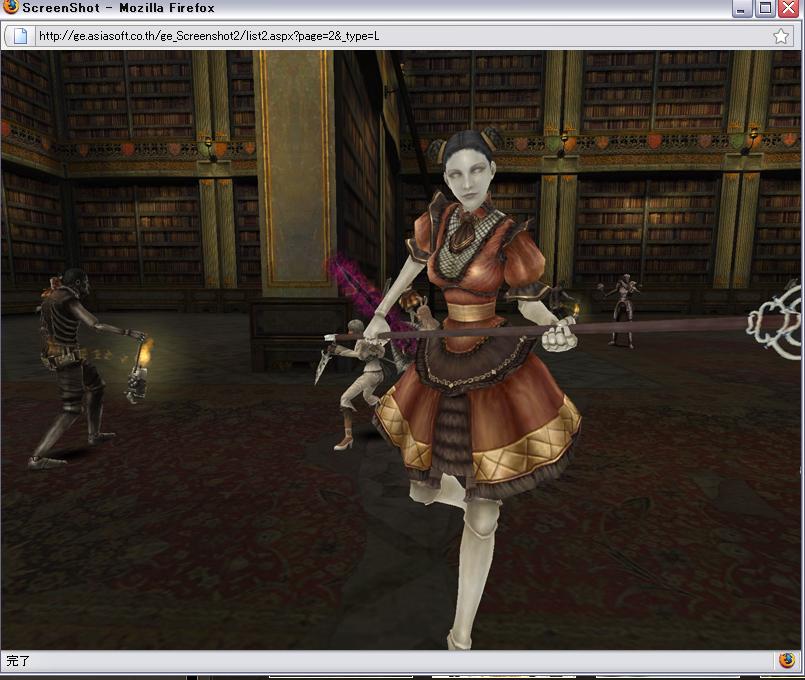This screenshot has width=805, height=680.
Task: Click the ScreenShot - Mozilla Firefox title text
Action: tap(119, 8)
